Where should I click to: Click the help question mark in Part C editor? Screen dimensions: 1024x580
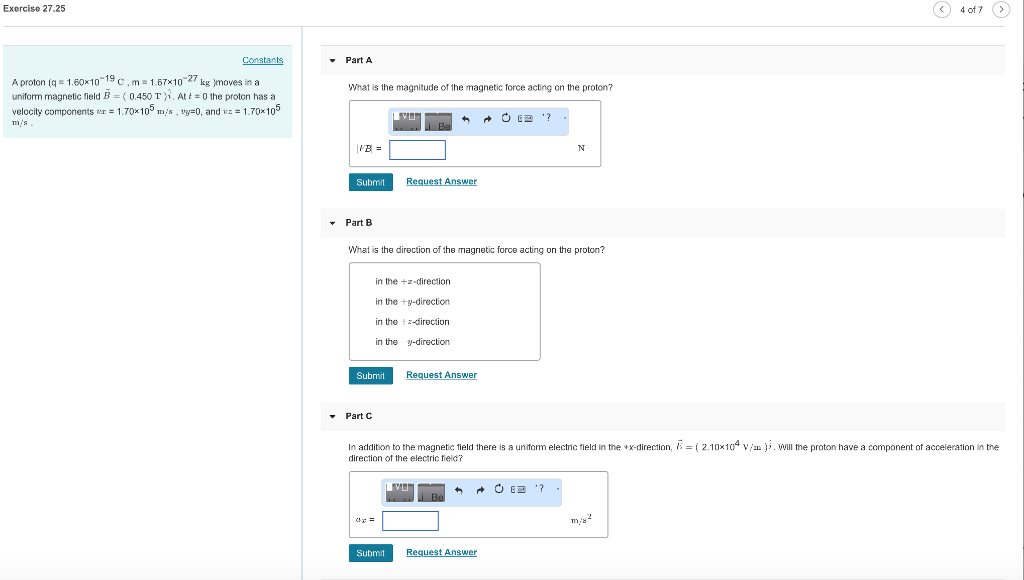pos(540,489)
